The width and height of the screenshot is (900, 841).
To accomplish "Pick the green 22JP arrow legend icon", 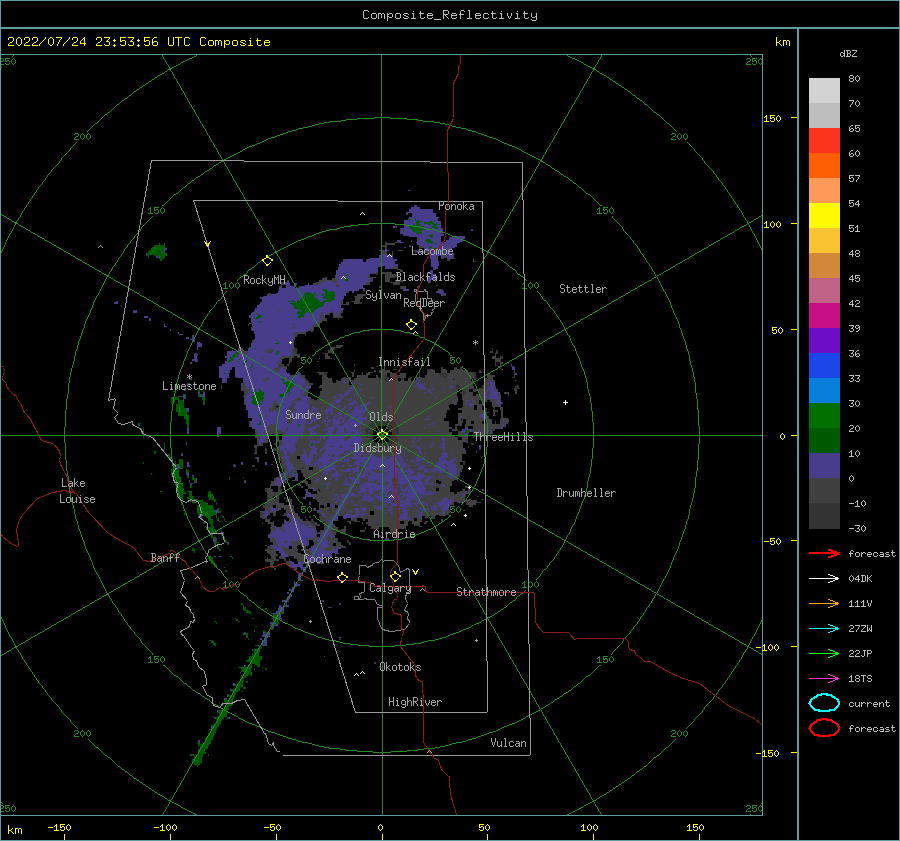I will [824, 653].
